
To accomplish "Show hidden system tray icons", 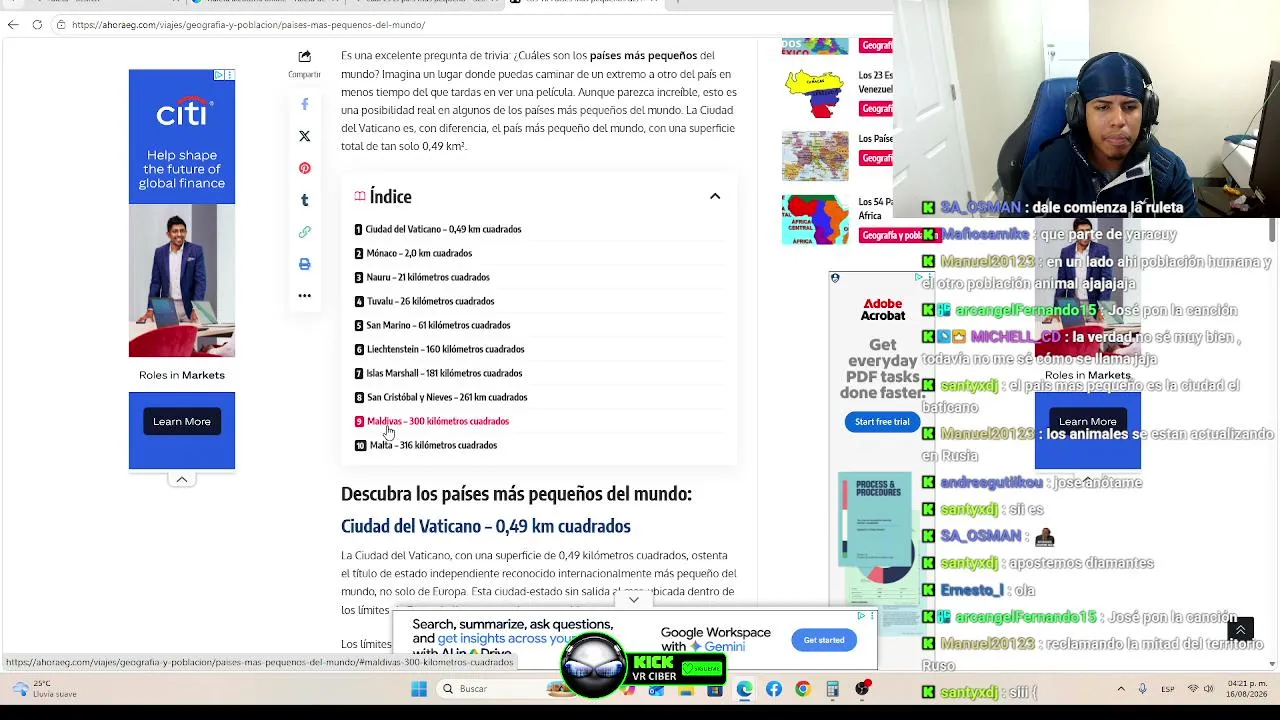I will click(x=1121, y=689).
